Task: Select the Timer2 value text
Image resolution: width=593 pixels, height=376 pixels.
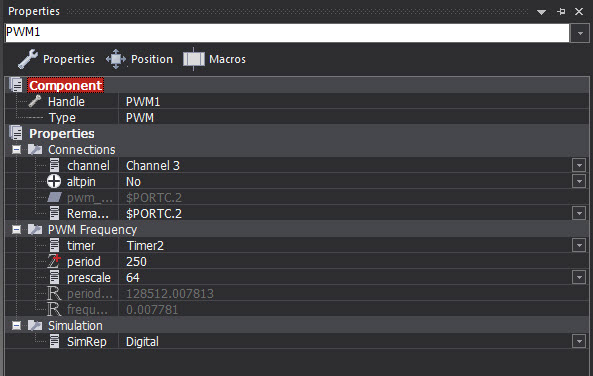Action: click(x=145, y=245)
